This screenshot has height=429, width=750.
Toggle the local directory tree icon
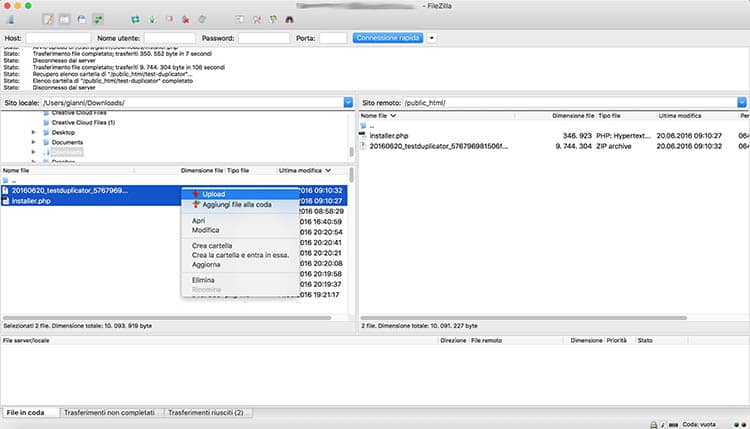pos(65,20)
